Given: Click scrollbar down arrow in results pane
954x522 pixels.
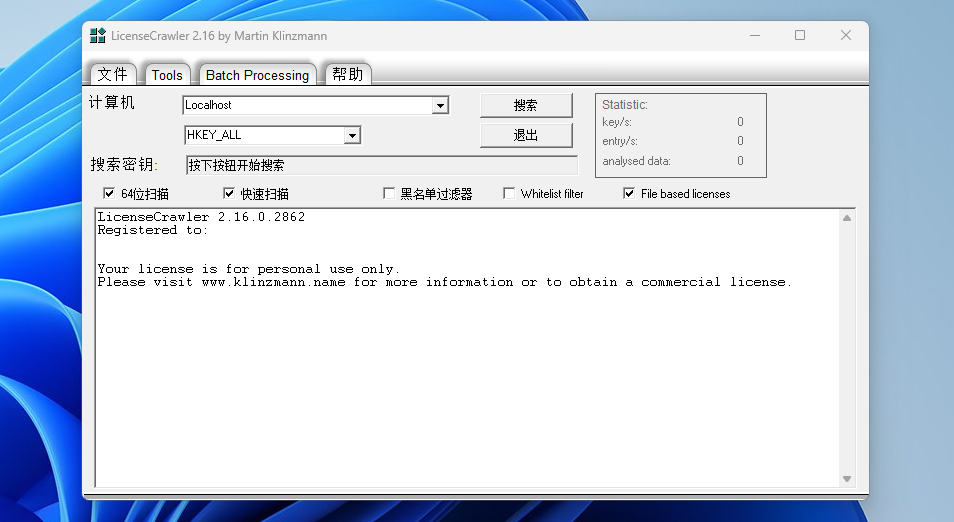Looking at the screenshot, I should [x=847, y=479].
